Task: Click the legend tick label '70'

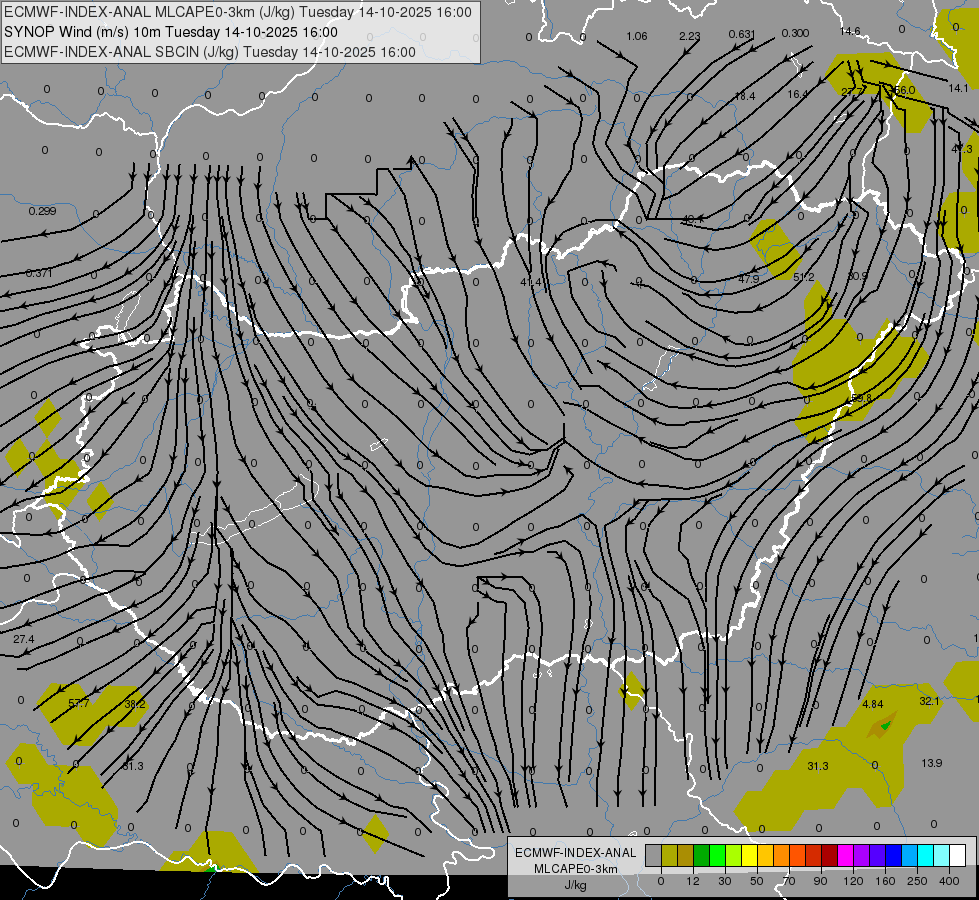Action: pyautogui.click(x=789, y=881)
